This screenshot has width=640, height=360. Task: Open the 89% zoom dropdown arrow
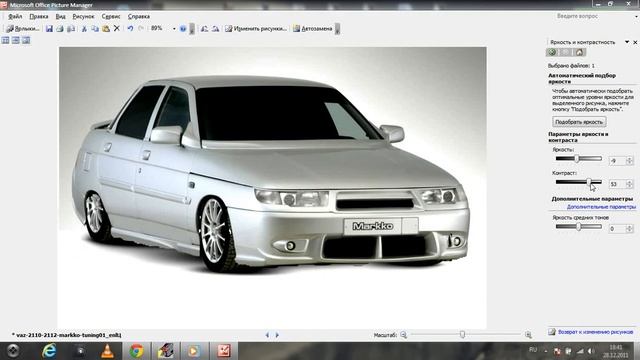[174, 29]
